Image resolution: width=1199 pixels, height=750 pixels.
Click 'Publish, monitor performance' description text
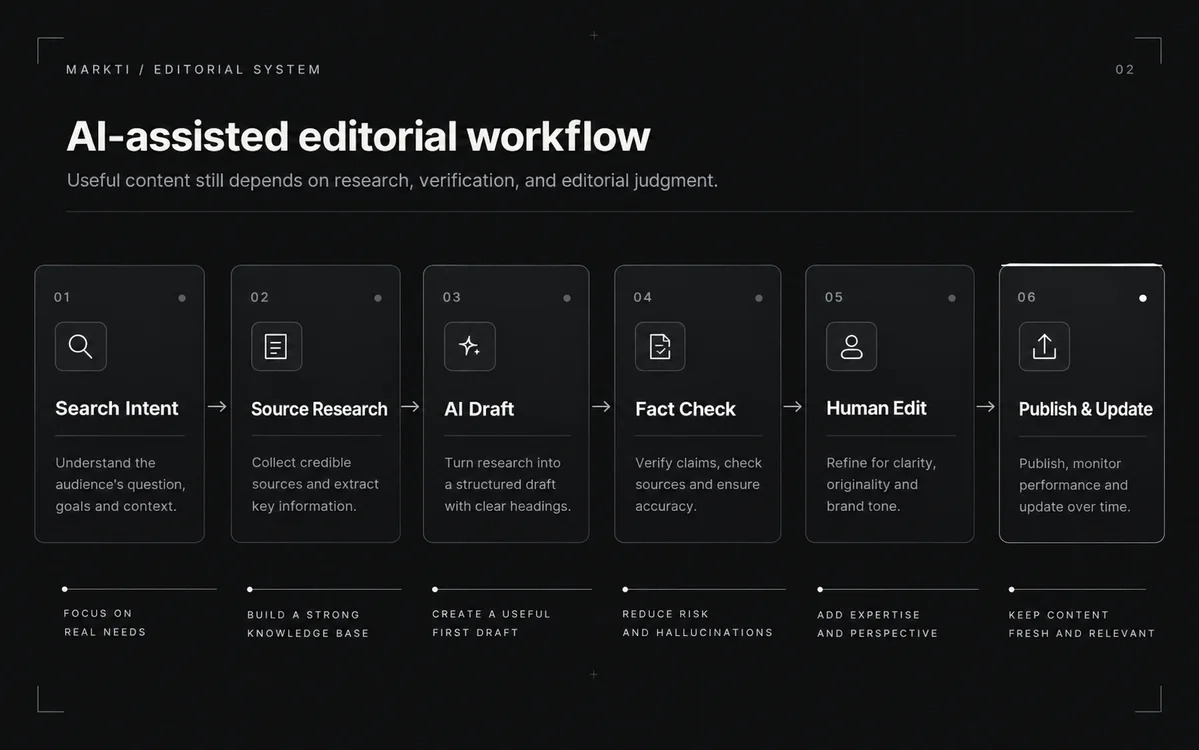click(x=1074, y=485)
